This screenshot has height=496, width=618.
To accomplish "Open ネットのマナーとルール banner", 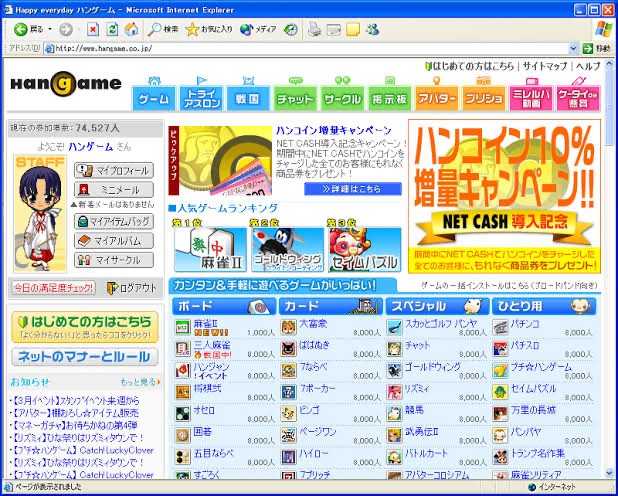I will pos(85,357).
